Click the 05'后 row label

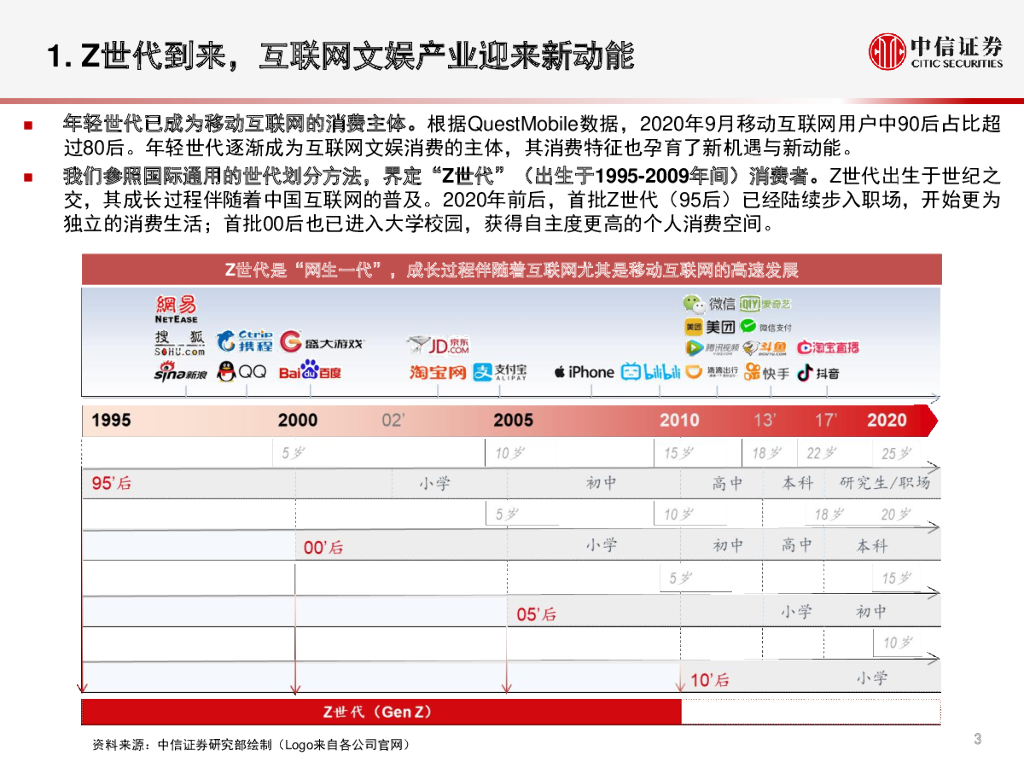536,615
